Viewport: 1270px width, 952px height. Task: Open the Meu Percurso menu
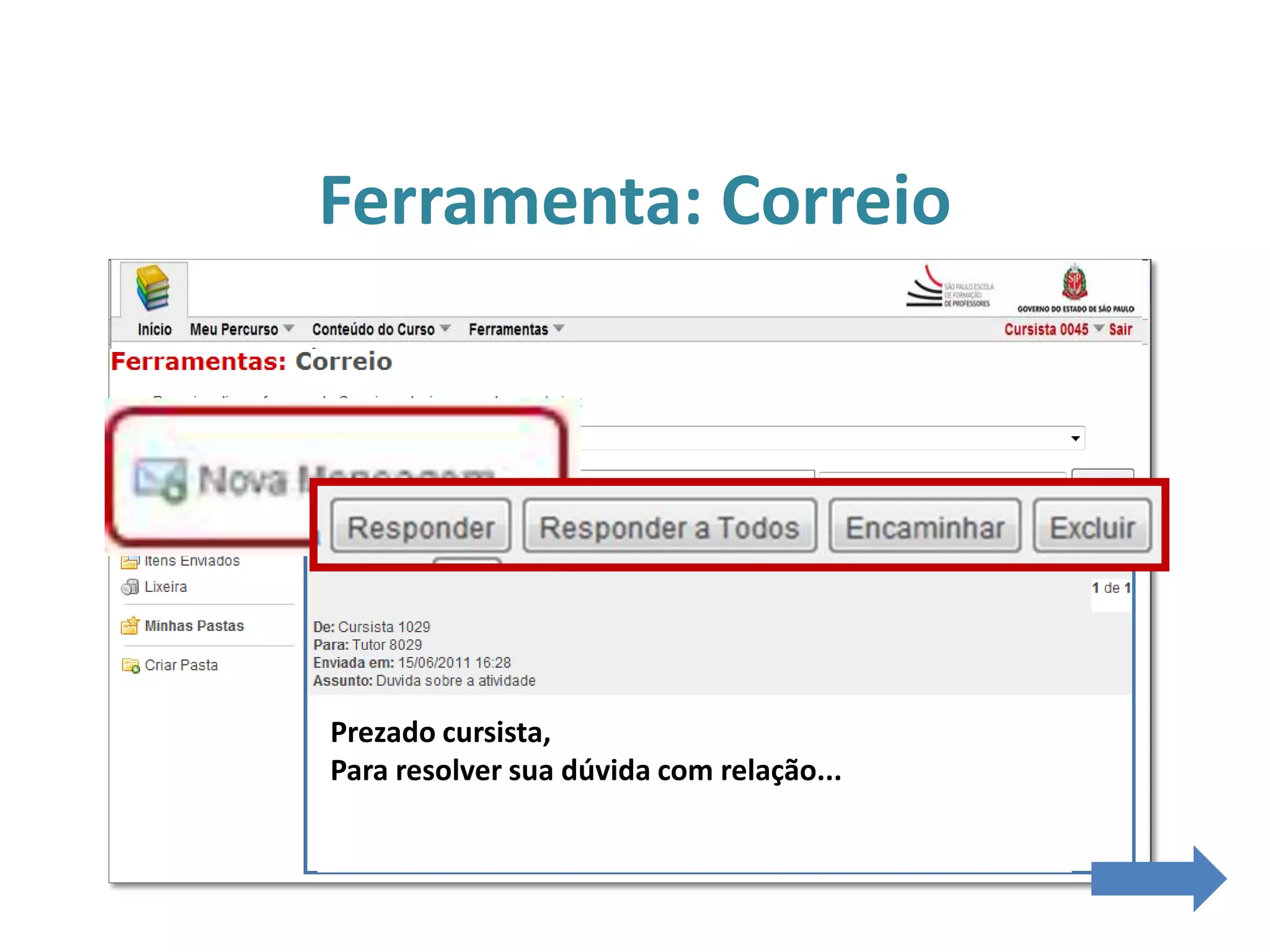[x=234, y=329]
